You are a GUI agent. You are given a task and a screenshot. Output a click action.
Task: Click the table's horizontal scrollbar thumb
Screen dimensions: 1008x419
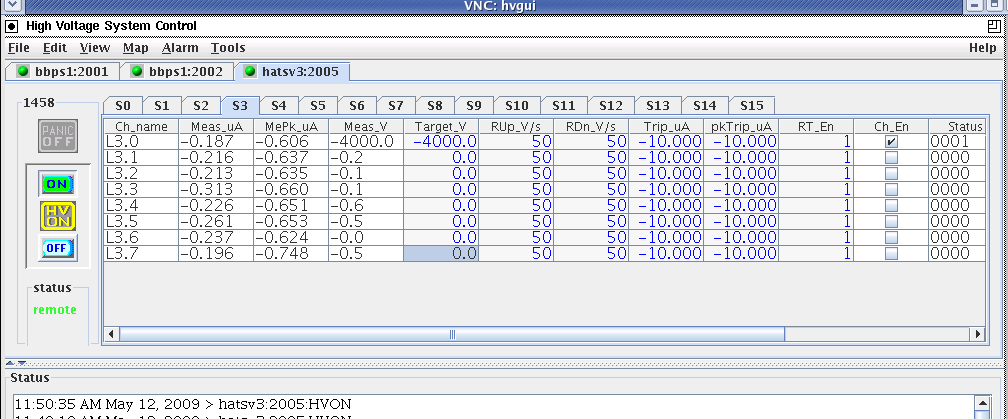(x=452, y=334)
